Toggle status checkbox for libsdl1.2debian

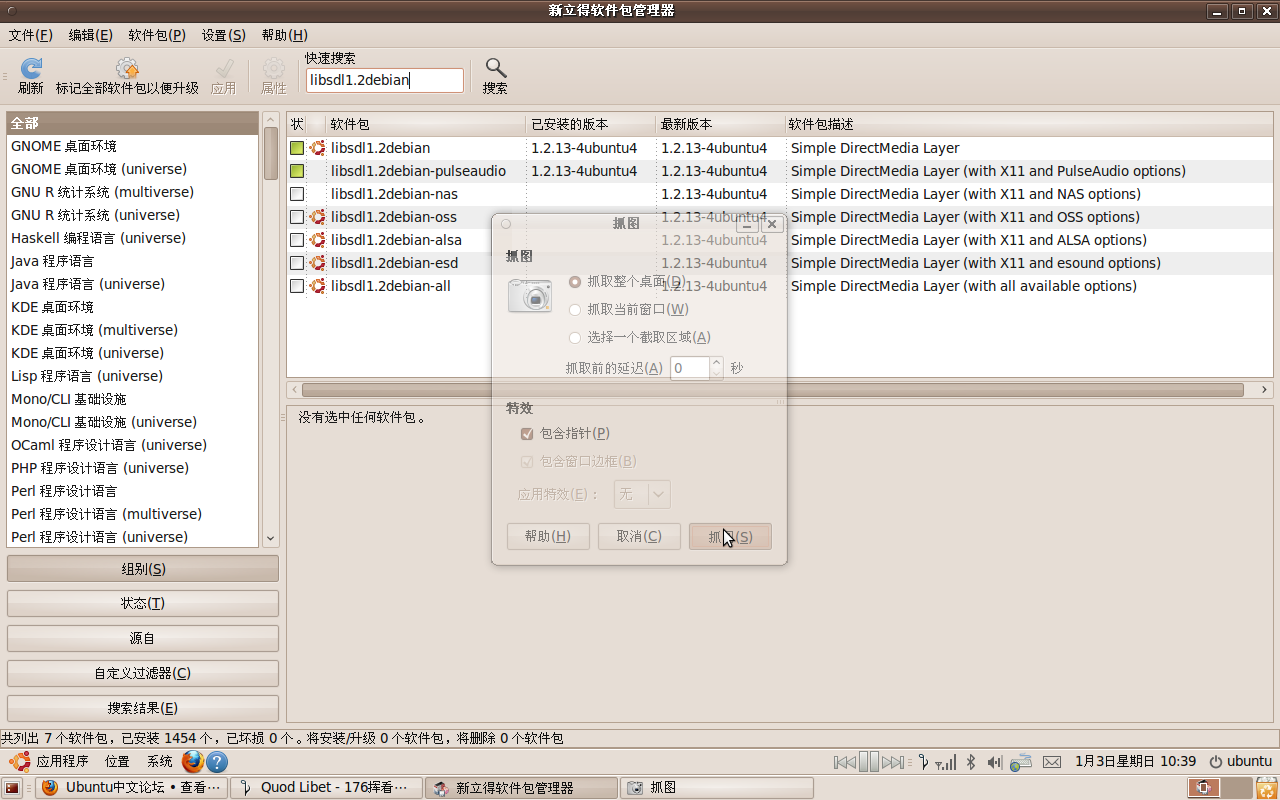coord(297,148)
